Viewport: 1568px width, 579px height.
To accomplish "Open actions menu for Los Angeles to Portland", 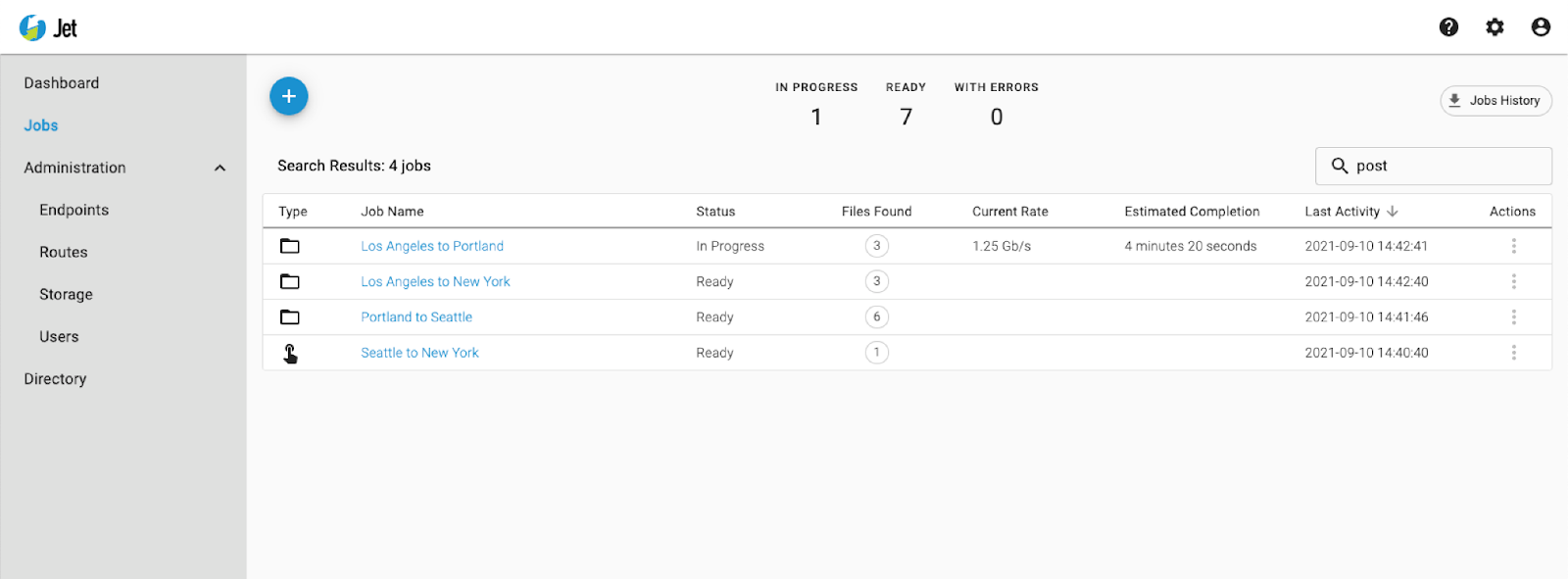I will [1513, 246].
